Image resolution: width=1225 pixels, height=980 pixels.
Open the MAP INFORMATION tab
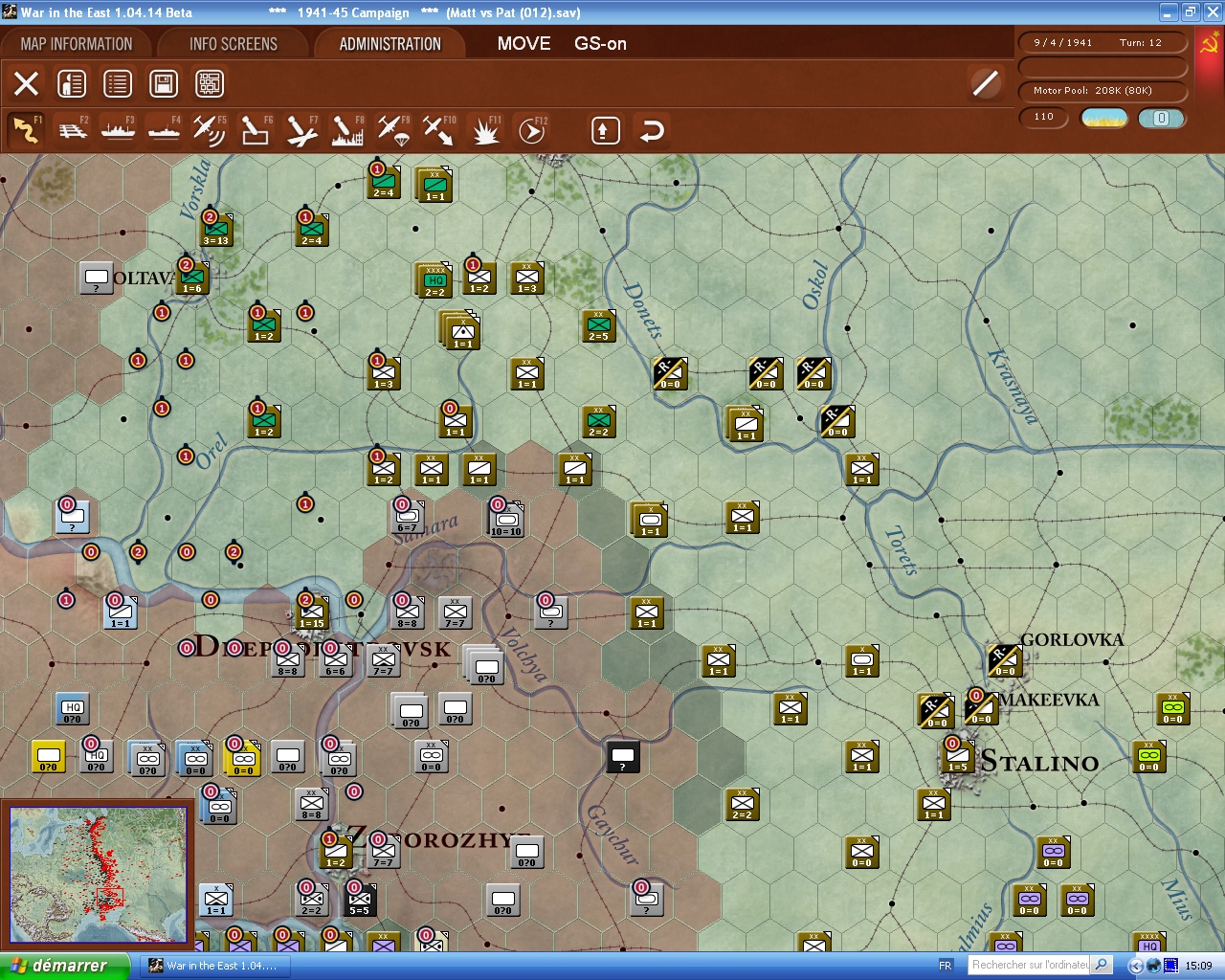click(77, 44)
